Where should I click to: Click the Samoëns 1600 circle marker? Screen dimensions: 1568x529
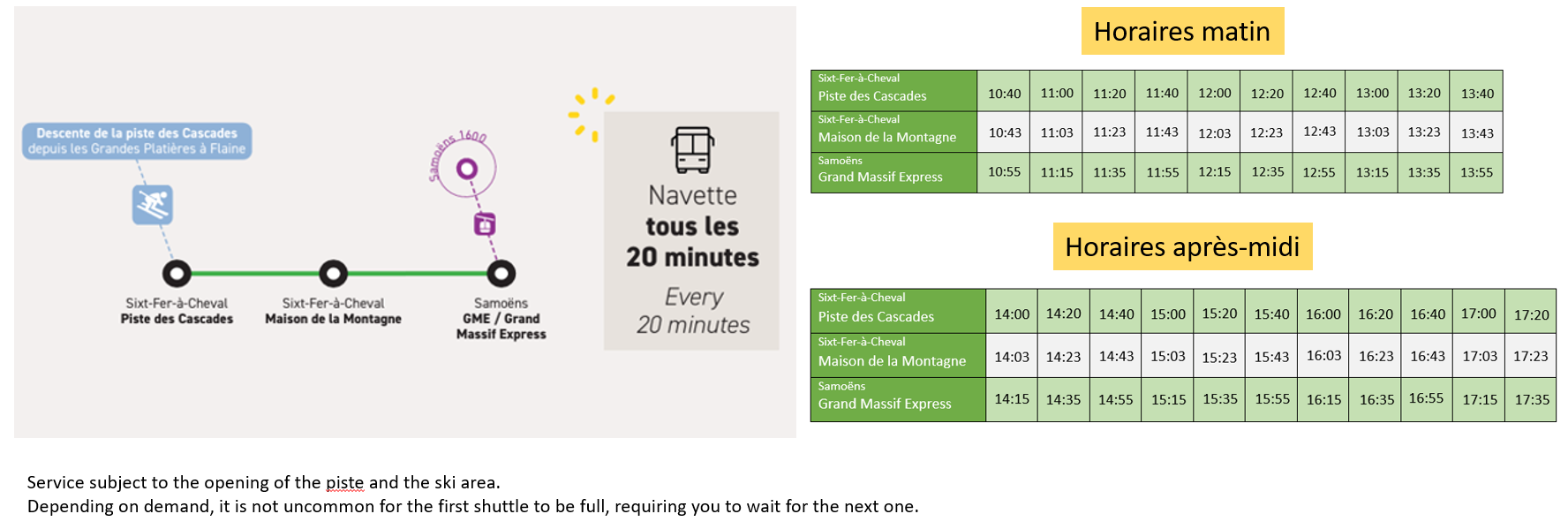coord(467,169)
